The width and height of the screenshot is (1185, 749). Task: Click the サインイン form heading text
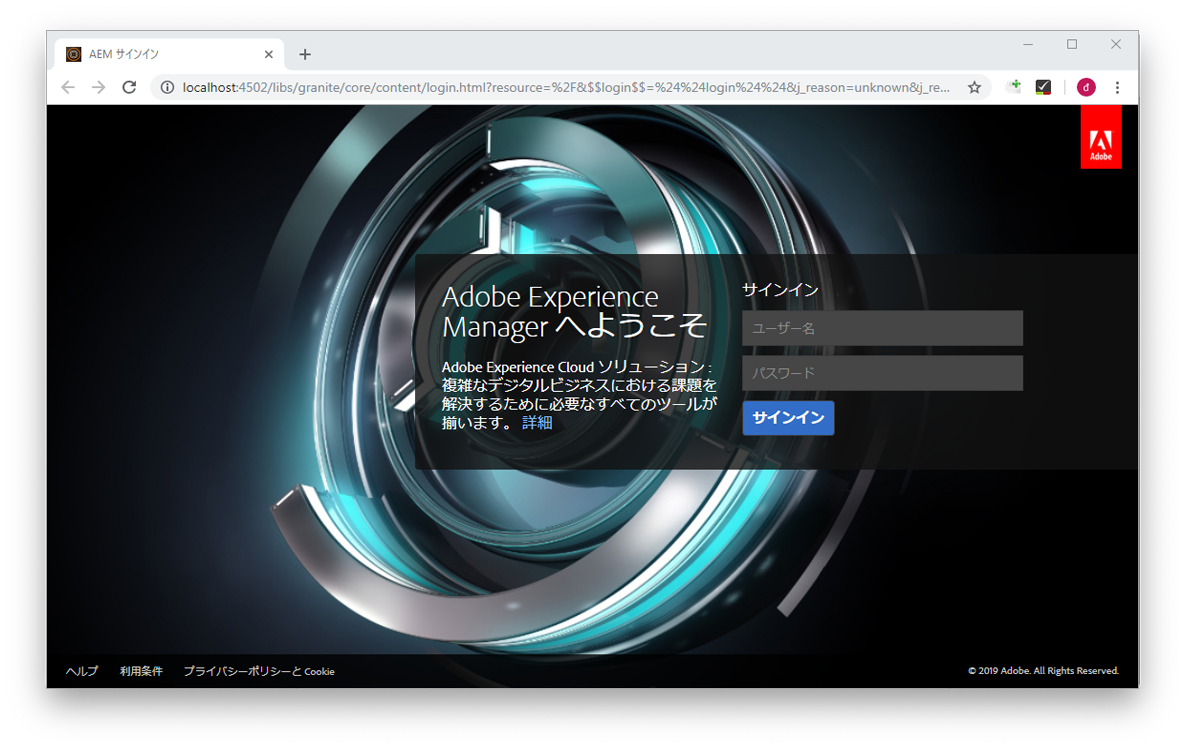pos(781,289)
